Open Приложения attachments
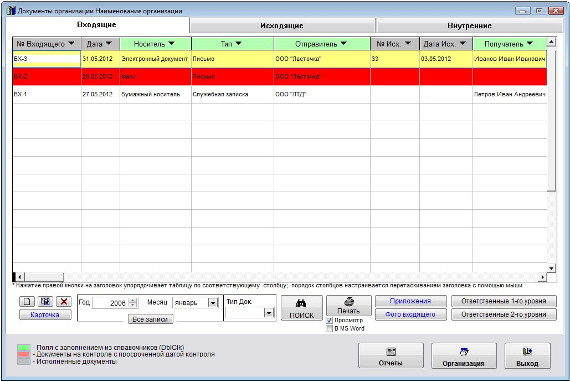 (x=410, y=301)
